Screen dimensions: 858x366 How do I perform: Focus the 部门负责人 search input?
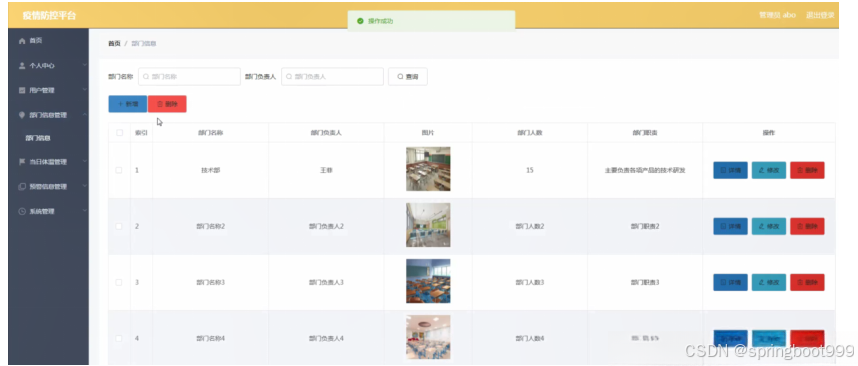tap(332, 77)
